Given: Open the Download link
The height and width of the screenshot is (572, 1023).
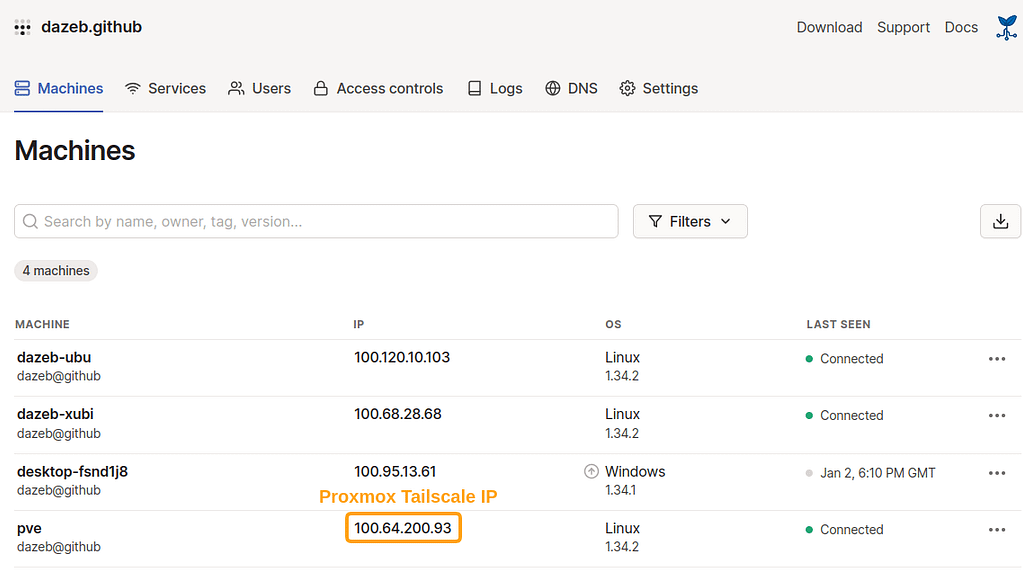Looking at the screenshot, I should 829,27.
